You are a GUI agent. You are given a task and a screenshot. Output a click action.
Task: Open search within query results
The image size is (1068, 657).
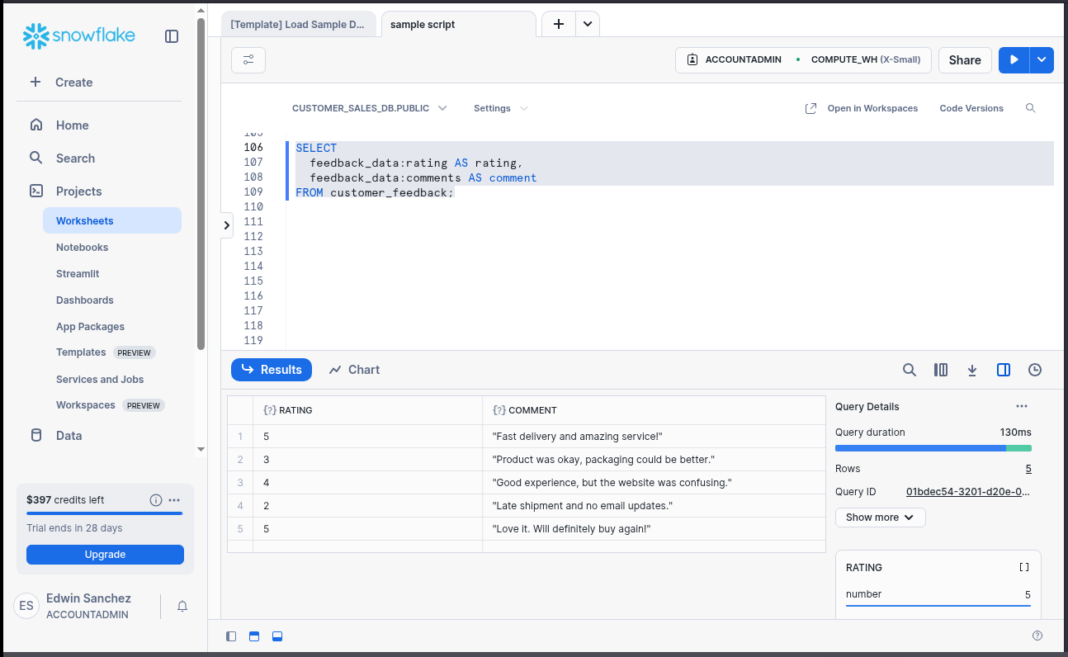click(x=909, y=369)
